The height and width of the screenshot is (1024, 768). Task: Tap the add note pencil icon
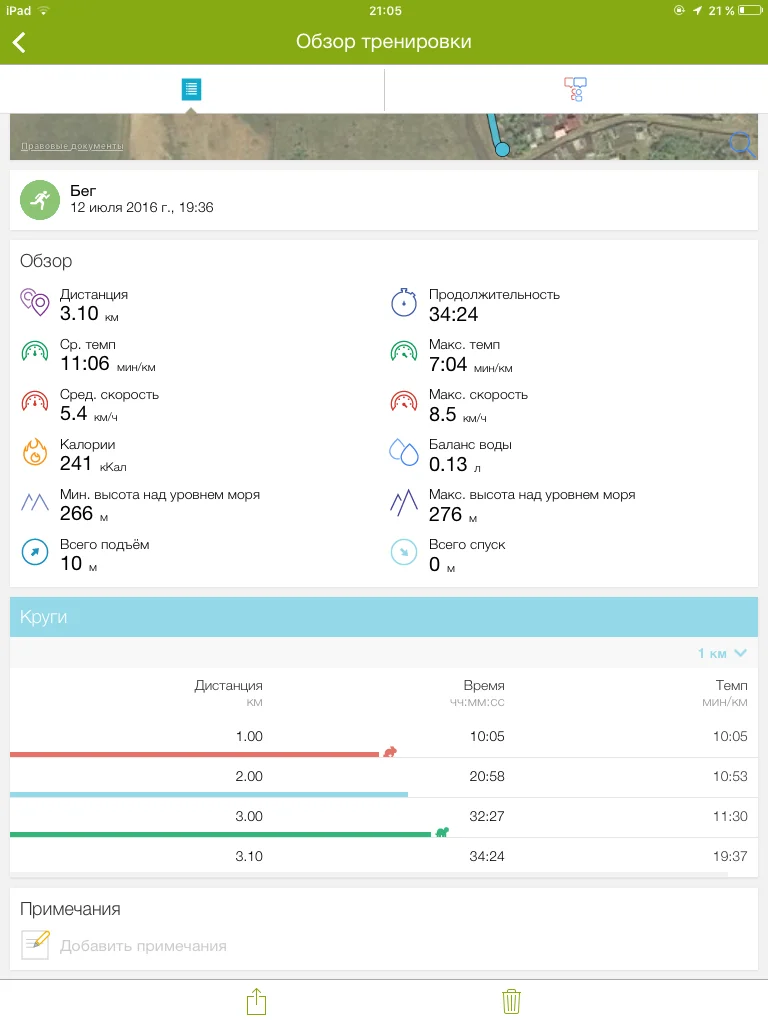click(35, 944)
